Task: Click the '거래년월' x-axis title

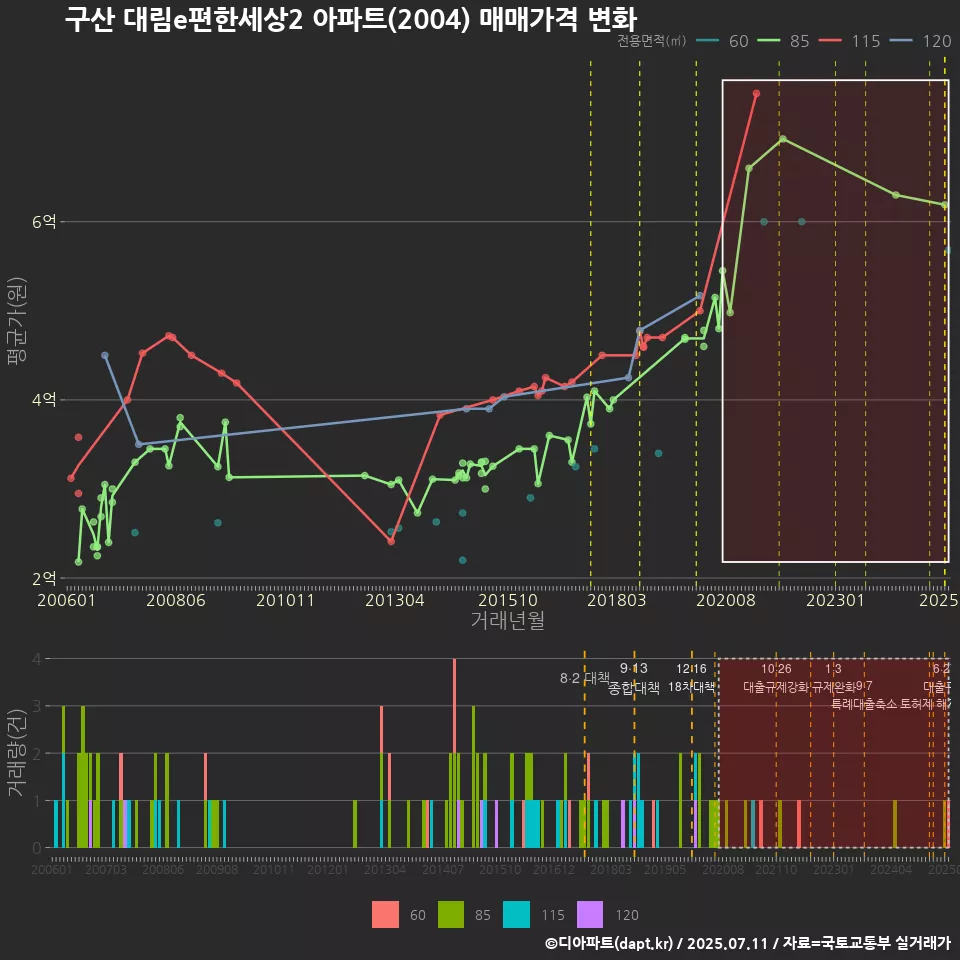Action: point(508,620)
